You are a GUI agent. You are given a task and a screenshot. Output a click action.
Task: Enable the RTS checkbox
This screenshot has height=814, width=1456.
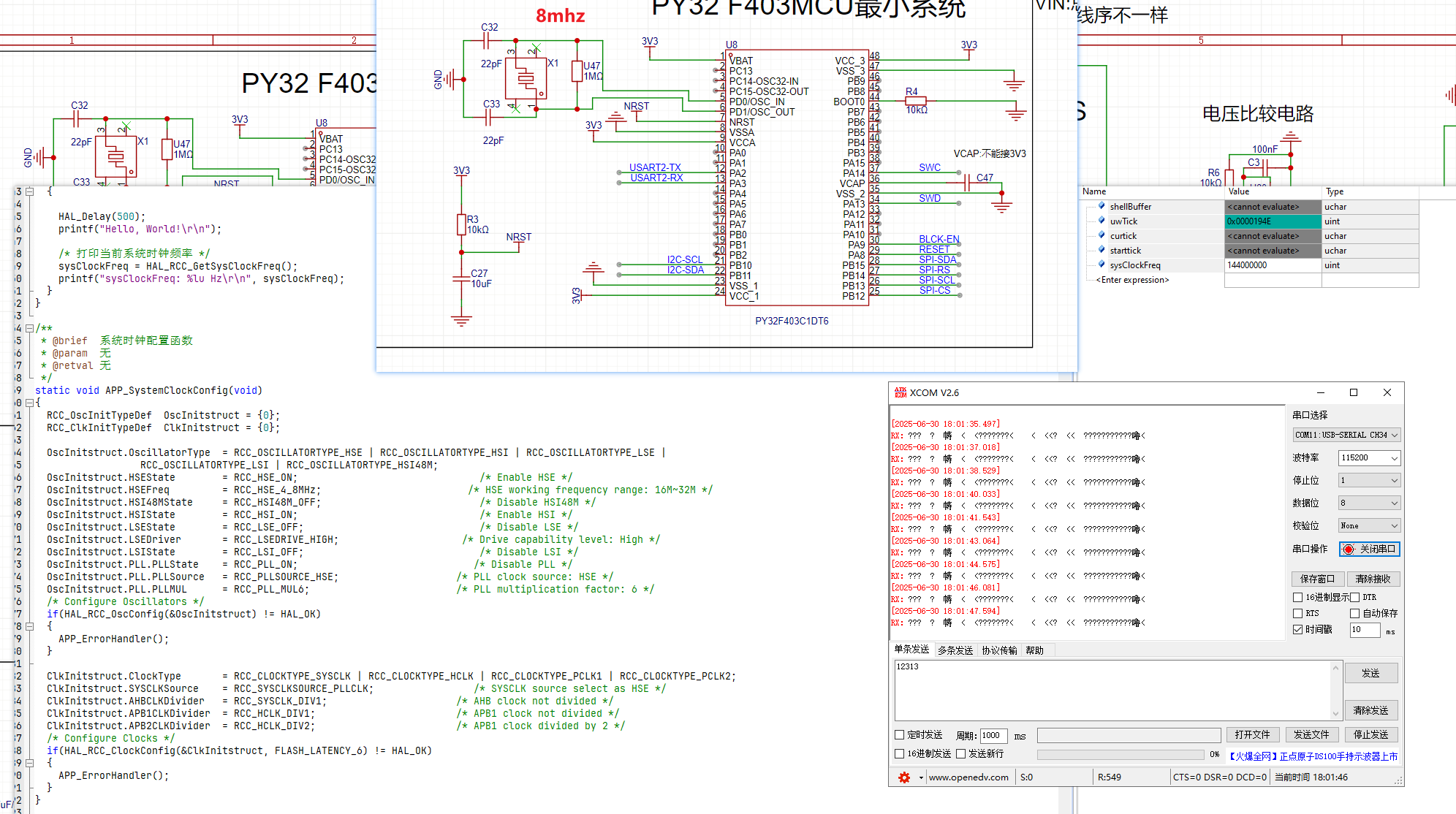(x=1298, y=614)
